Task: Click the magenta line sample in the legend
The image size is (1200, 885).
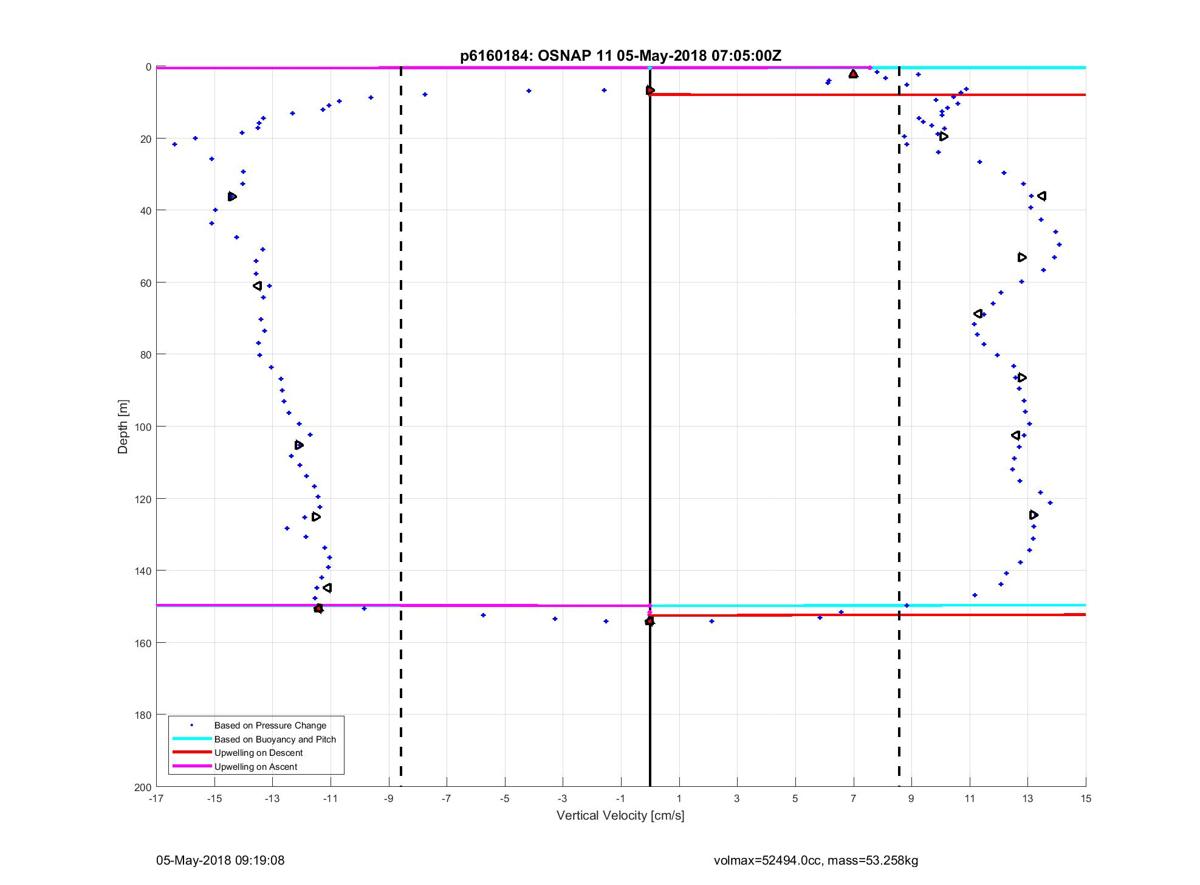Action: click(x=191, y=767)
